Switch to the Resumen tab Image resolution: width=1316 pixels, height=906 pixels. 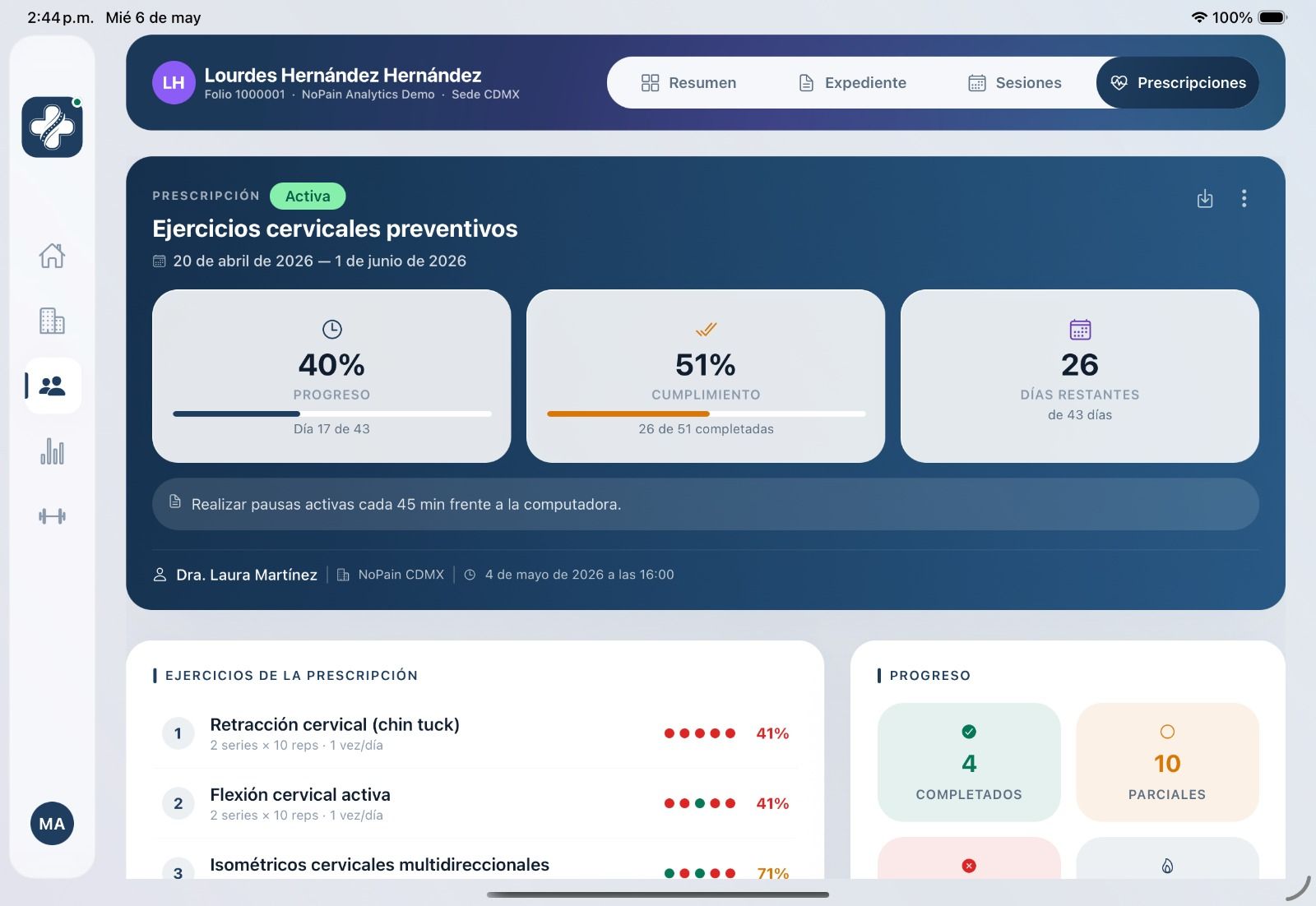688,82
